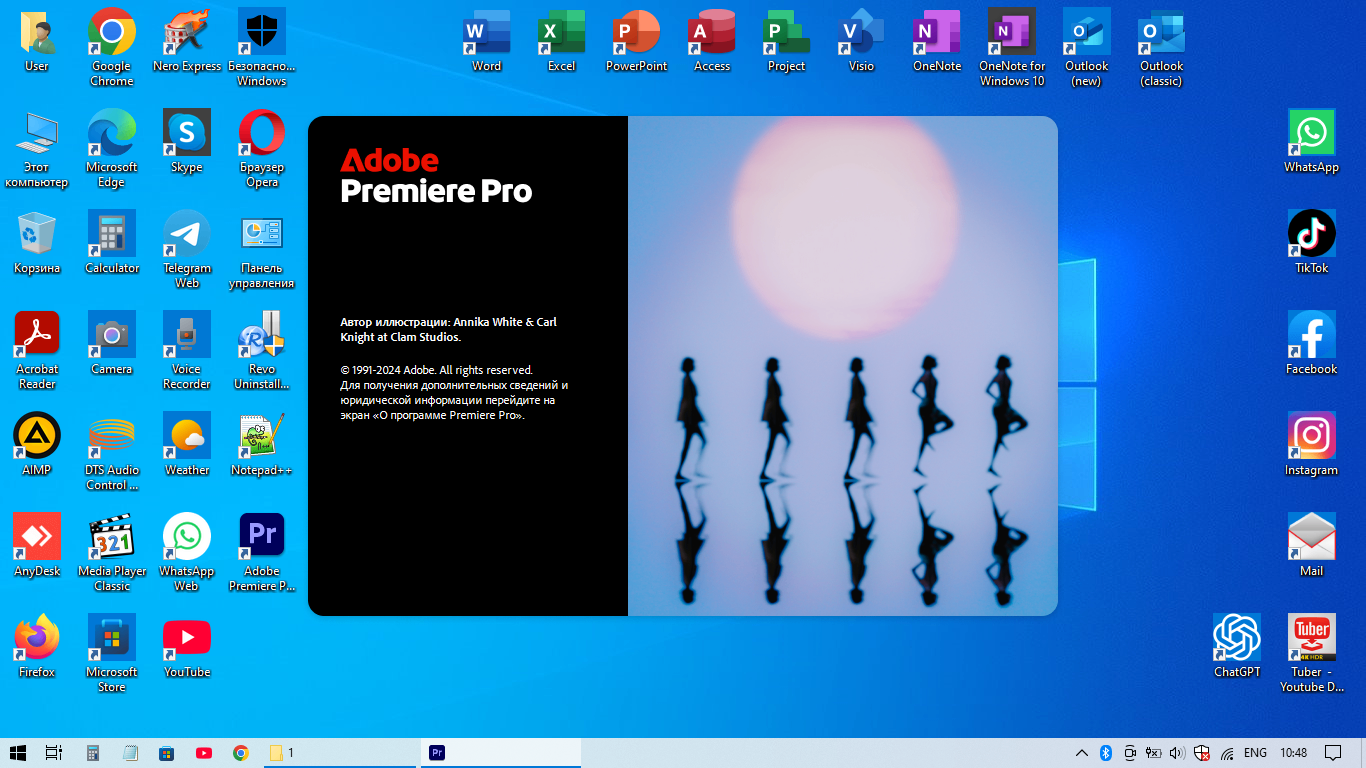Select the Outlook (new) desktop shortcut

1087,47
